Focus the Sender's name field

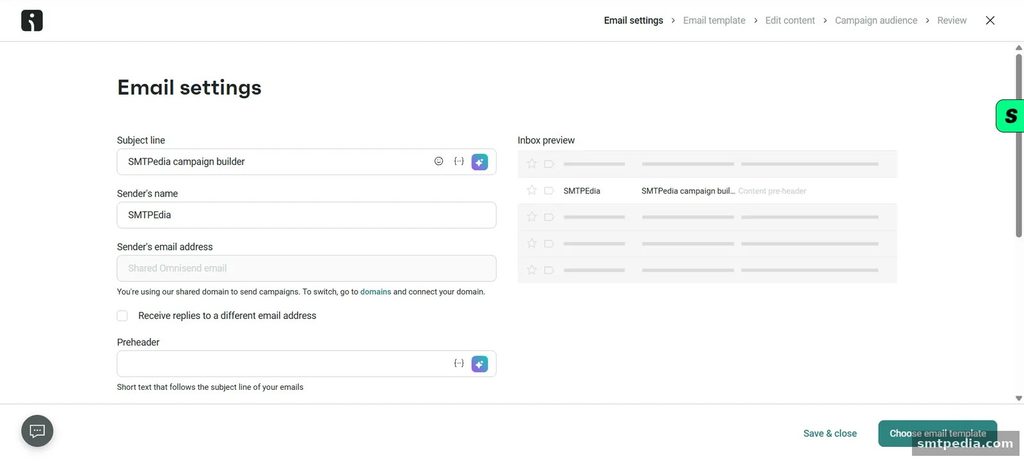(x=306, y=215)
